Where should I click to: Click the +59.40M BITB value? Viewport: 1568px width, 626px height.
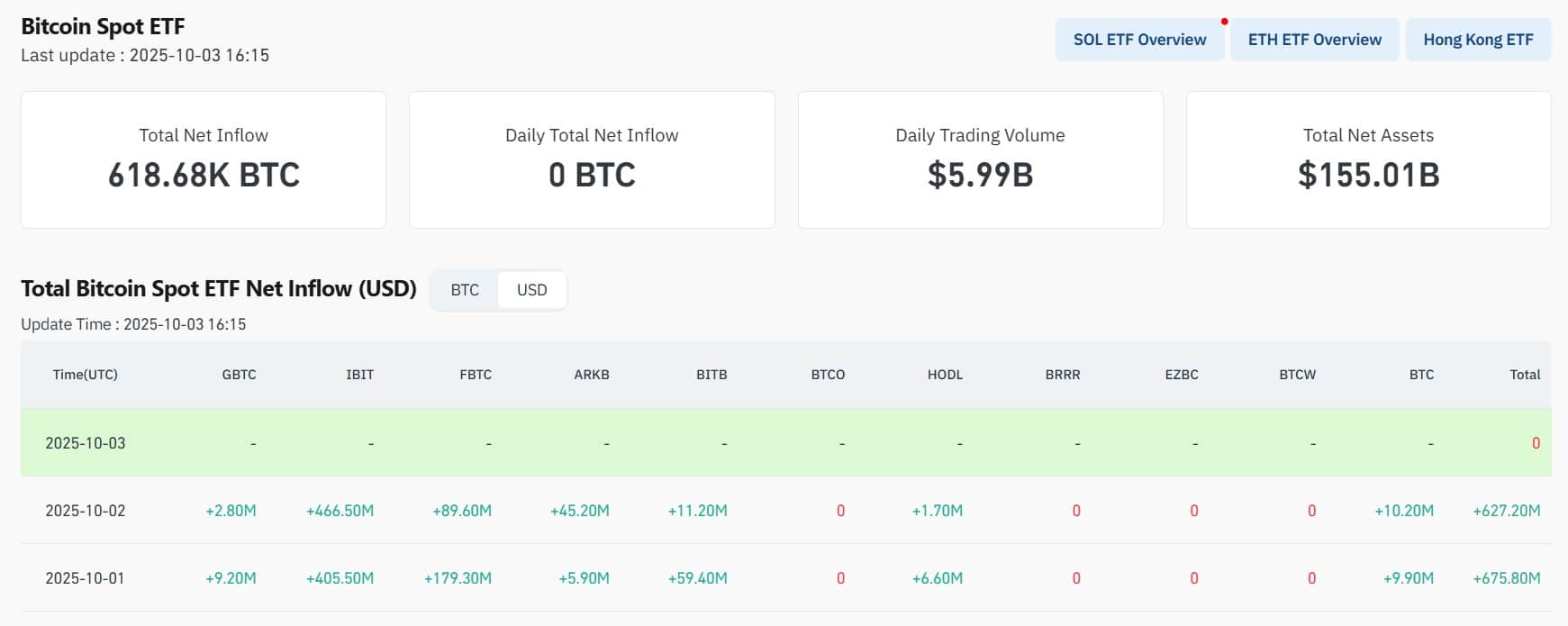pos(697,578)
